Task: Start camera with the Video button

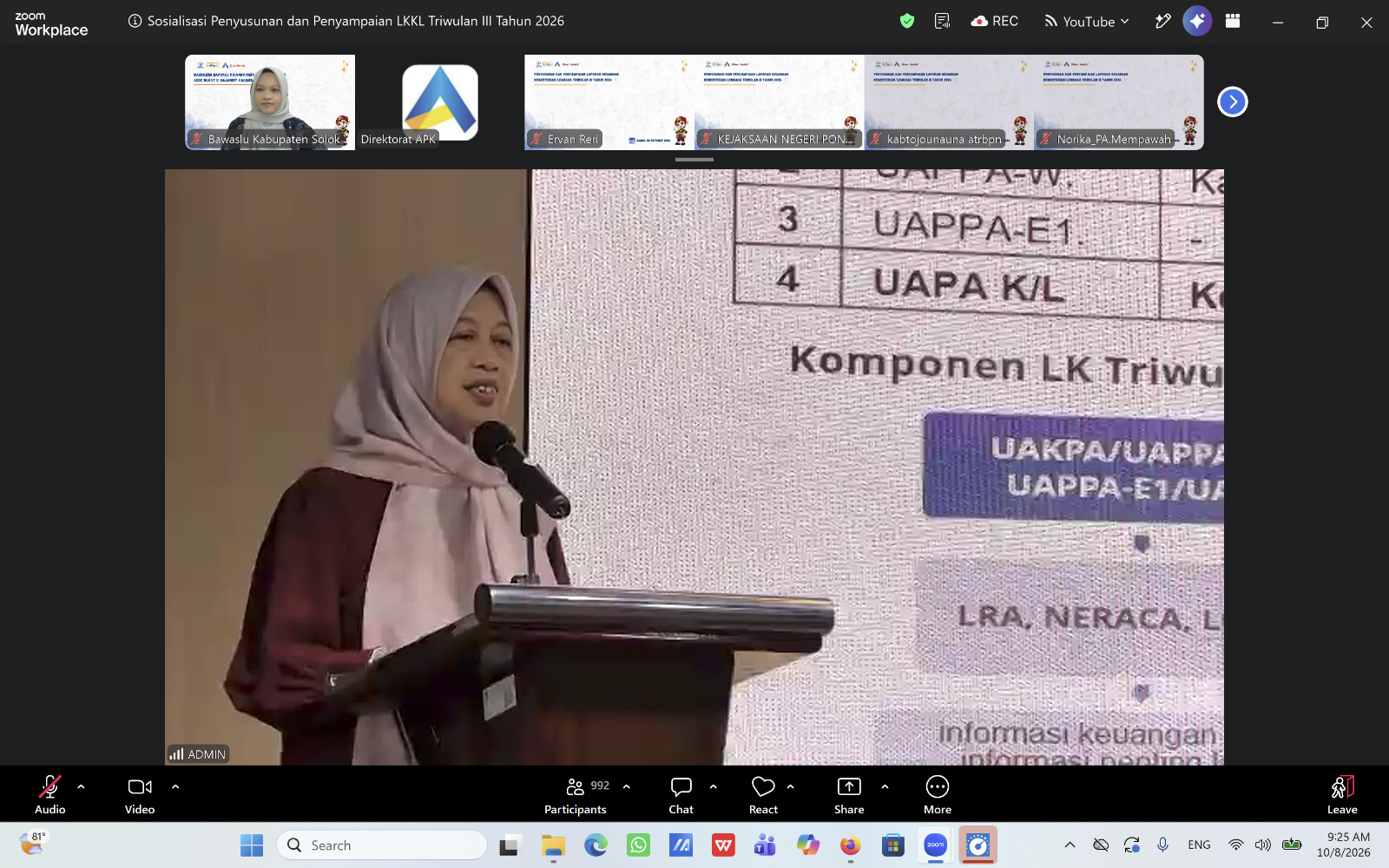Action: (140, 794)
